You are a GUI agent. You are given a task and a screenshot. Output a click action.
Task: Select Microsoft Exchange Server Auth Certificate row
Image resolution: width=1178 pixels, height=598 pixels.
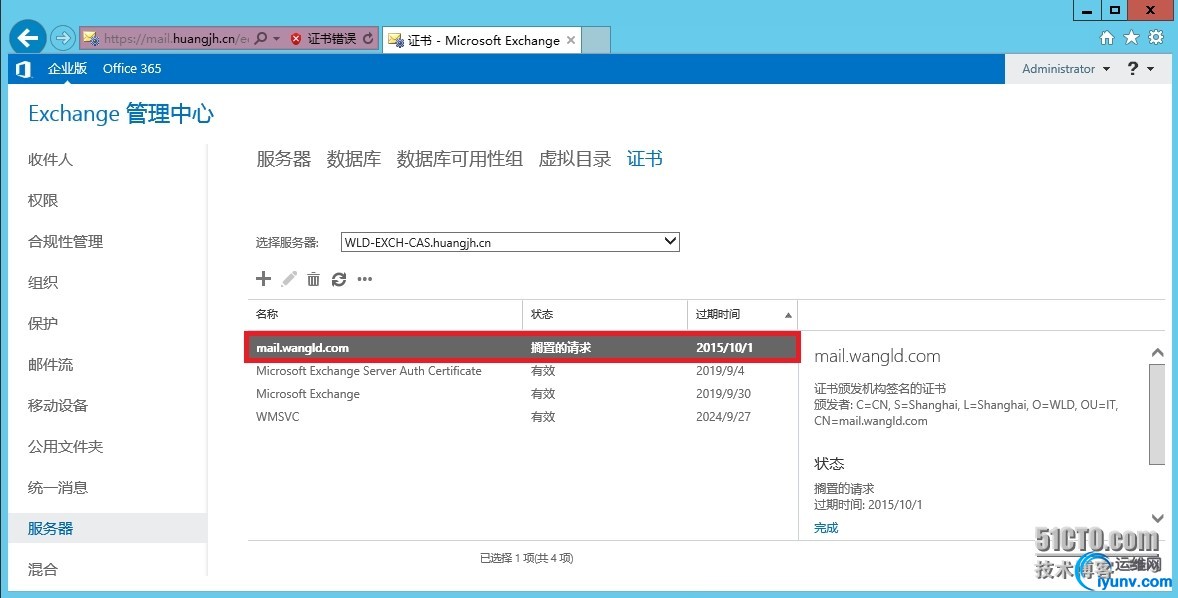[522, 370]
